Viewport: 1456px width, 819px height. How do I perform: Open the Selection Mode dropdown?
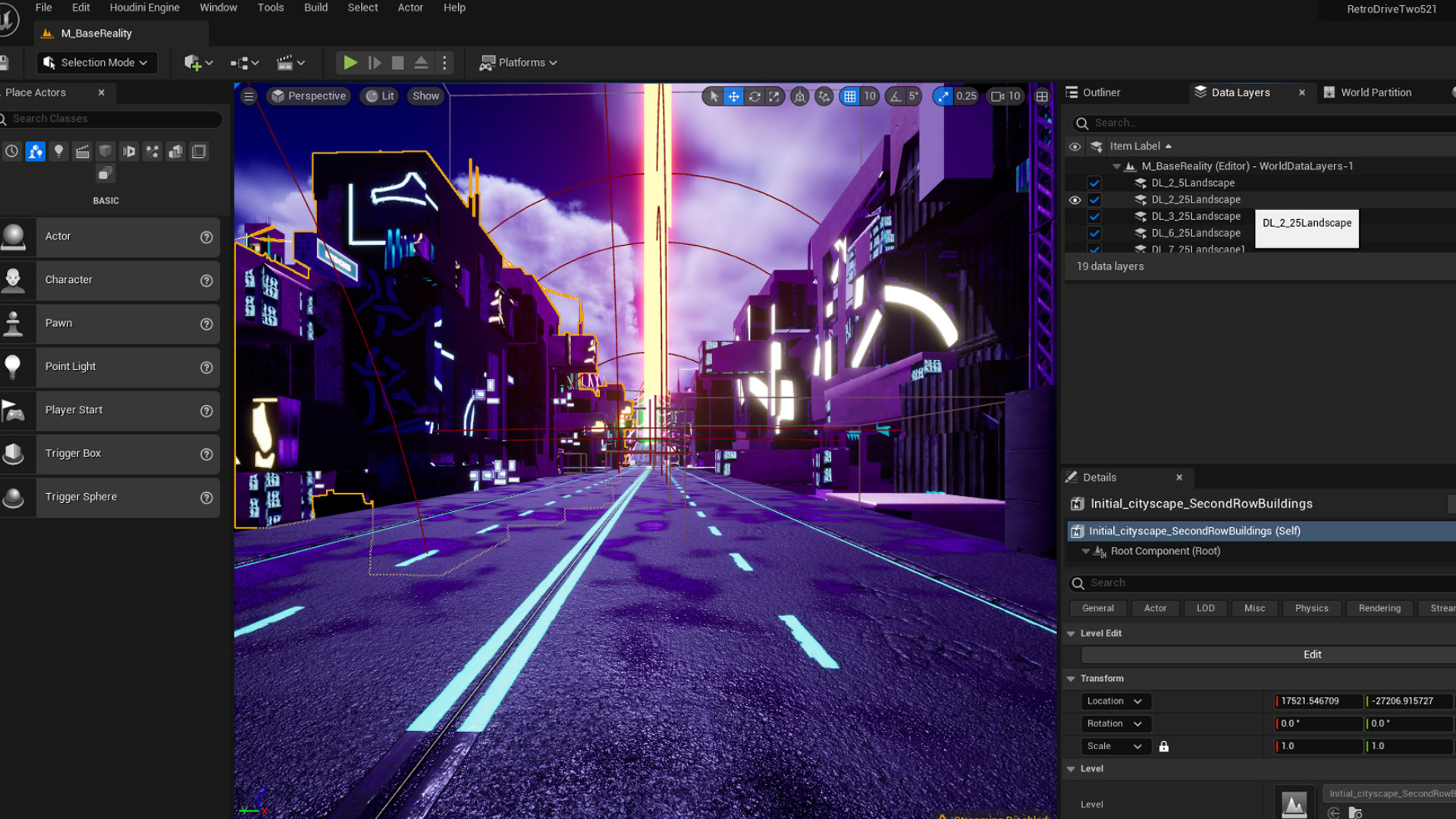(x=96, y=63)
